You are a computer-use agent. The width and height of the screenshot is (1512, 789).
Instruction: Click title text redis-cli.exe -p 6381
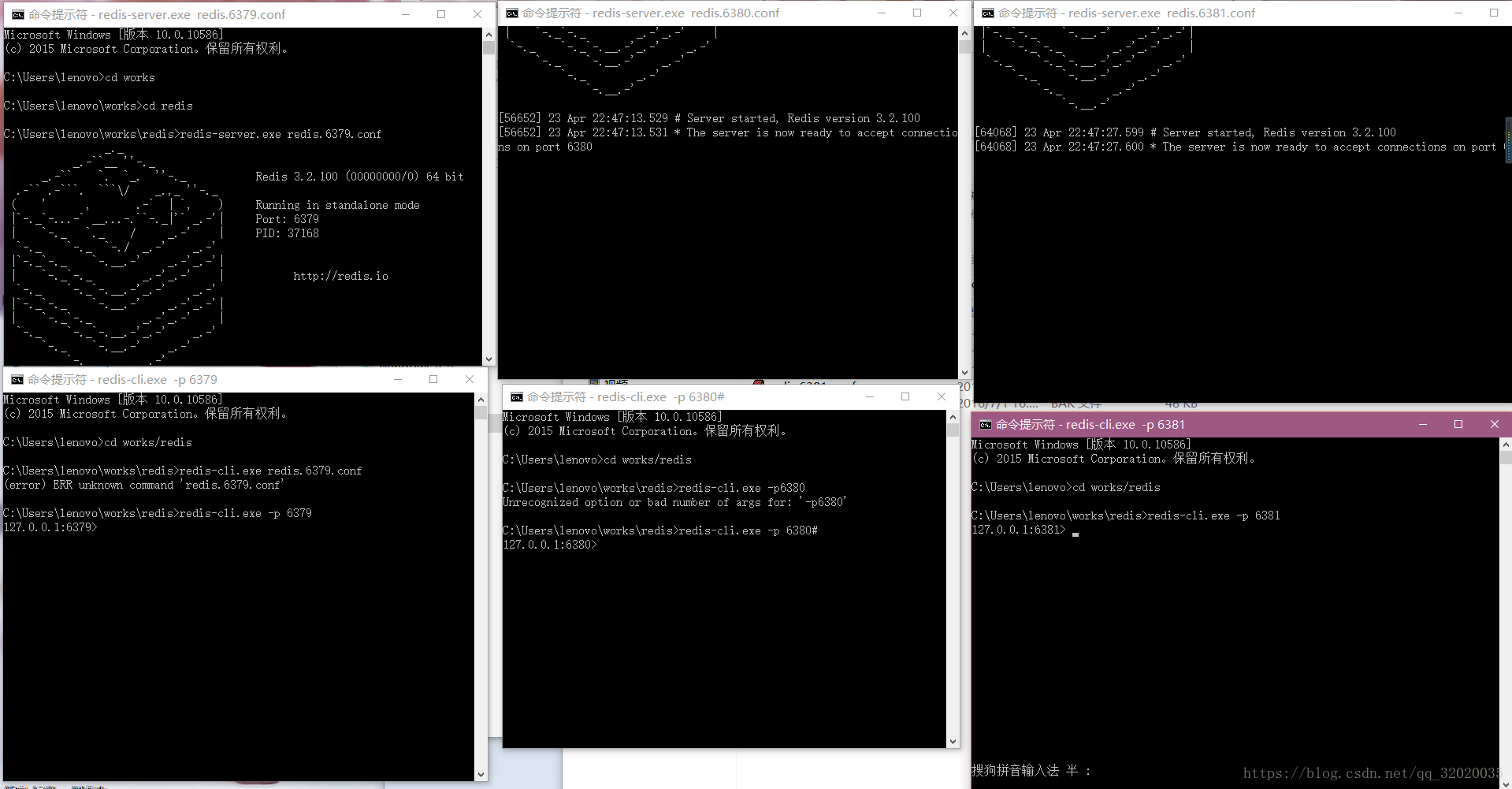pos(1090,424)
